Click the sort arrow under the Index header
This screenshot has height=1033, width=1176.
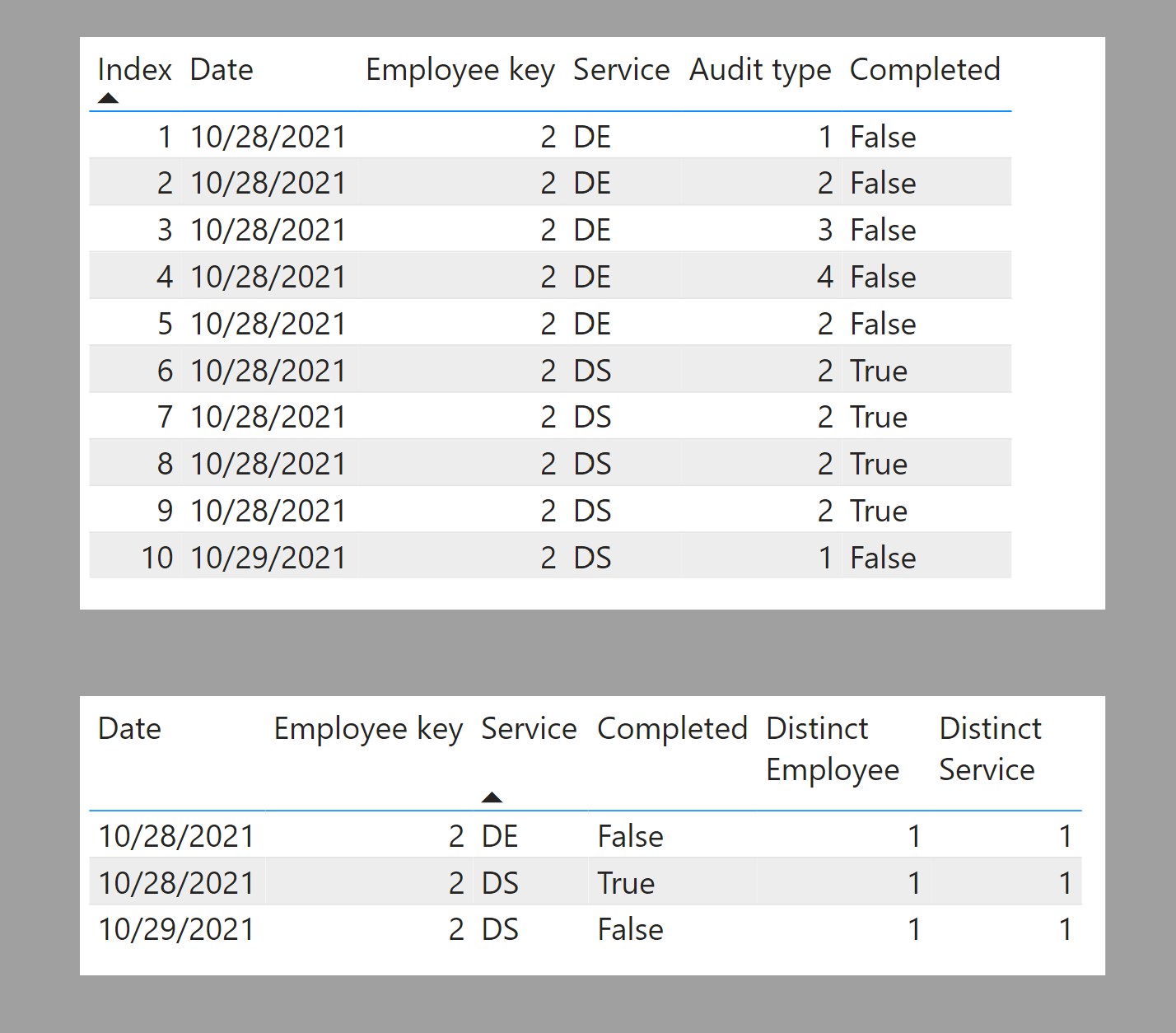108,98
